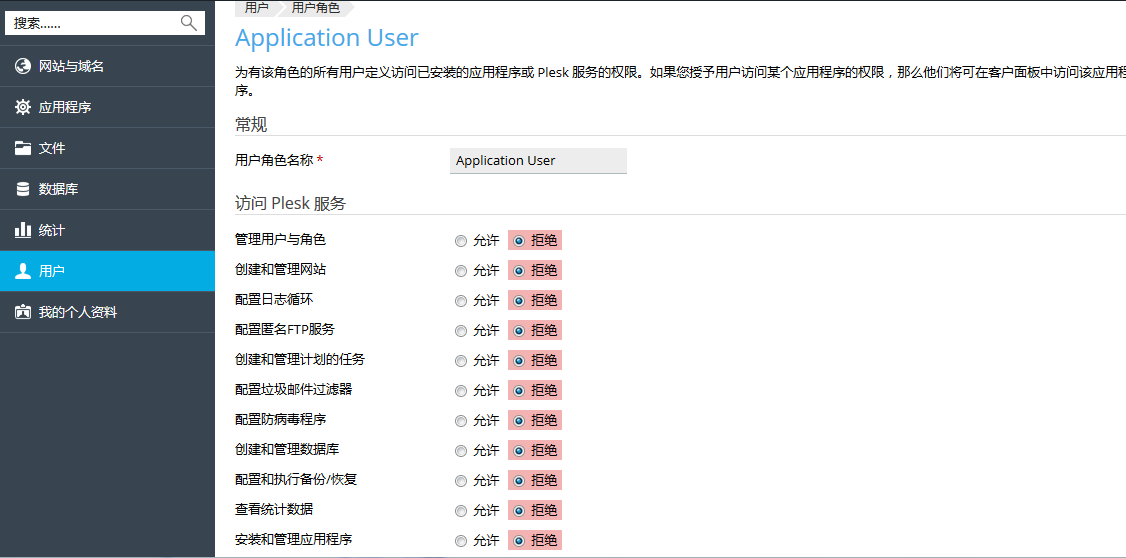Open the 网站与域名 menu item
The image size is (1126, 558).
pyautogui.click(x=71, y=66)
